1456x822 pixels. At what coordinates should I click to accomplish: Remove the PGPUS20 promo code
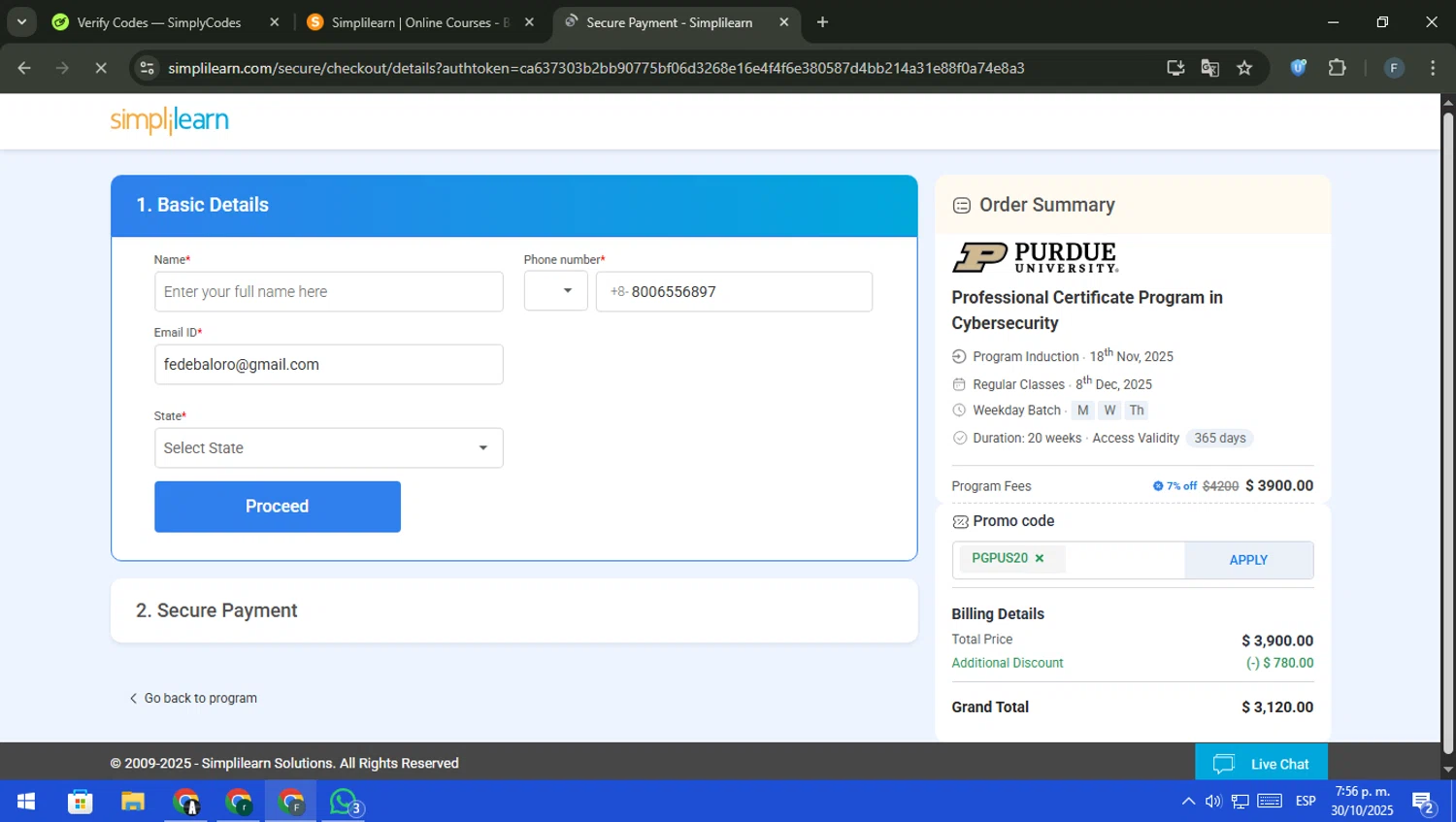click(x=1040, y=558)
